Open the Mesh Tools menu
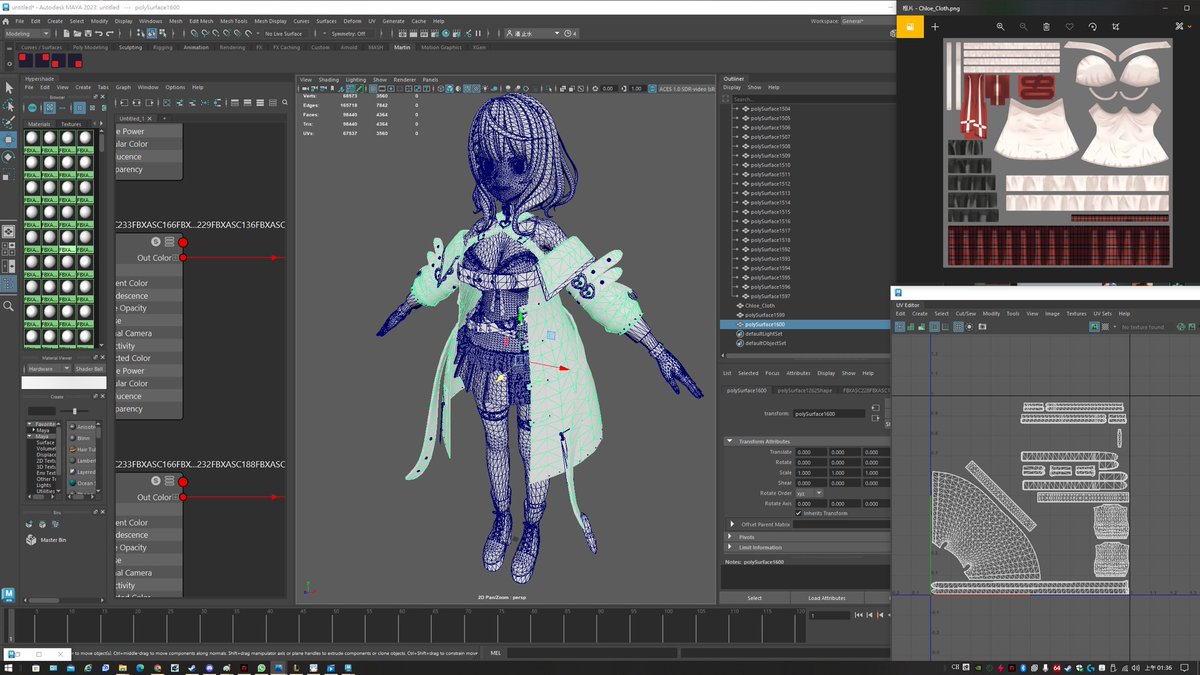Screen dimensions: 1200x675 [233, 20]
